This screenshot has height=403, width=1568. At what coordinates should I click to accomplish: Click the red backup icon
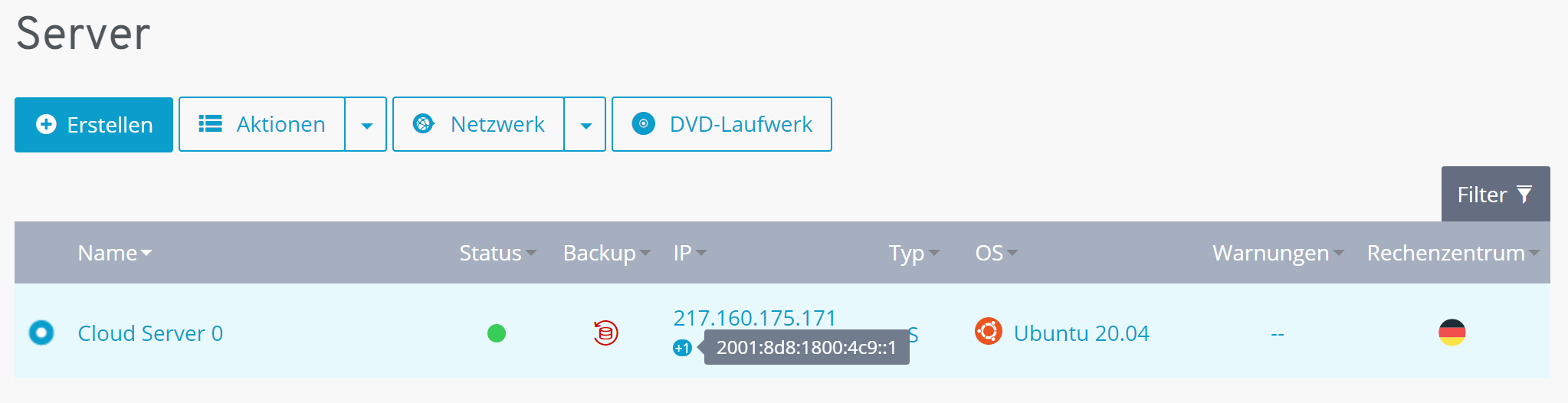[x=605, y=333]
